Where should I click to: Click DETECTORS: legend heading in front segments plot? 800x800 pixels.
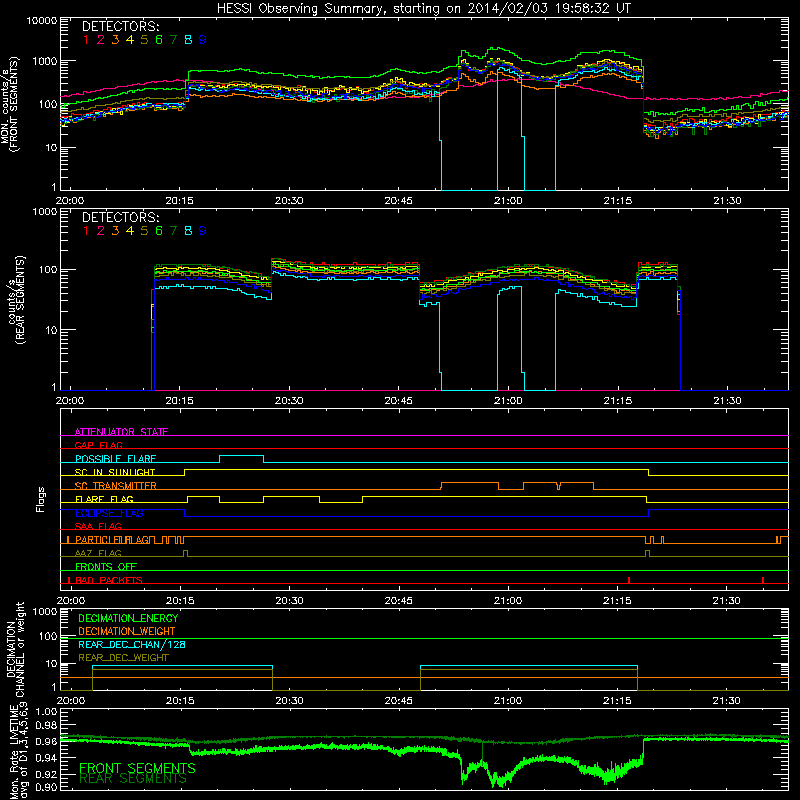(x=121, y=26)
